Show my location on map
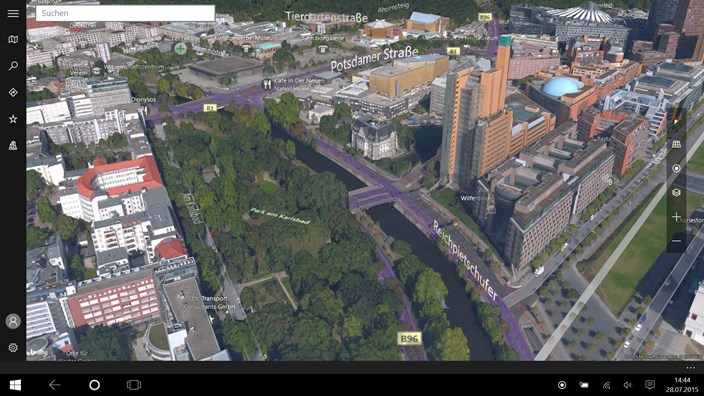Image resolution: width=704 pixels, height=396 pixels. [x=676, y=168]
